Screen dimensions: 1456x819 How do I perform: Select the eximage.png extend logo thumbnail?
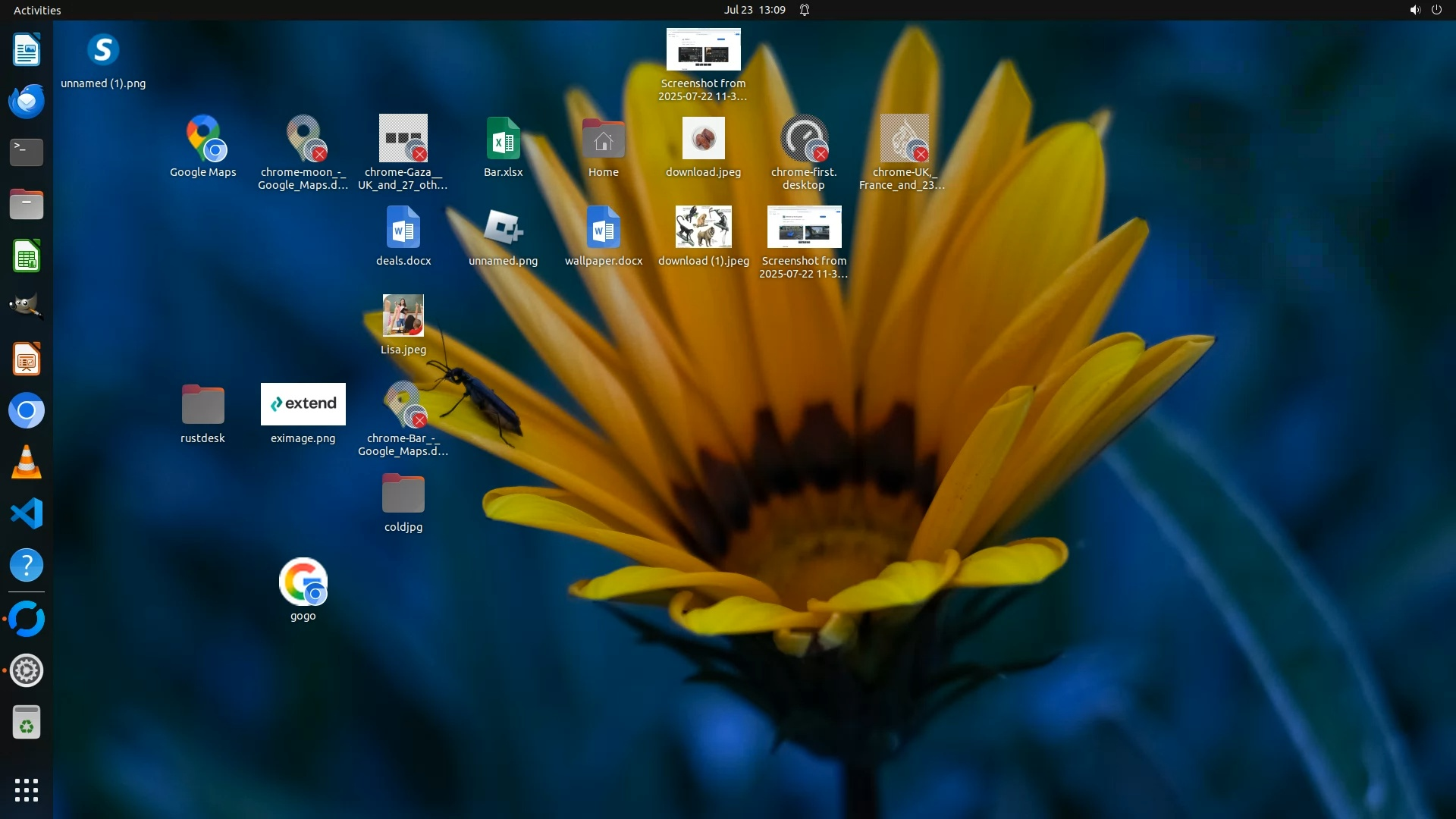tap(303, 404)
